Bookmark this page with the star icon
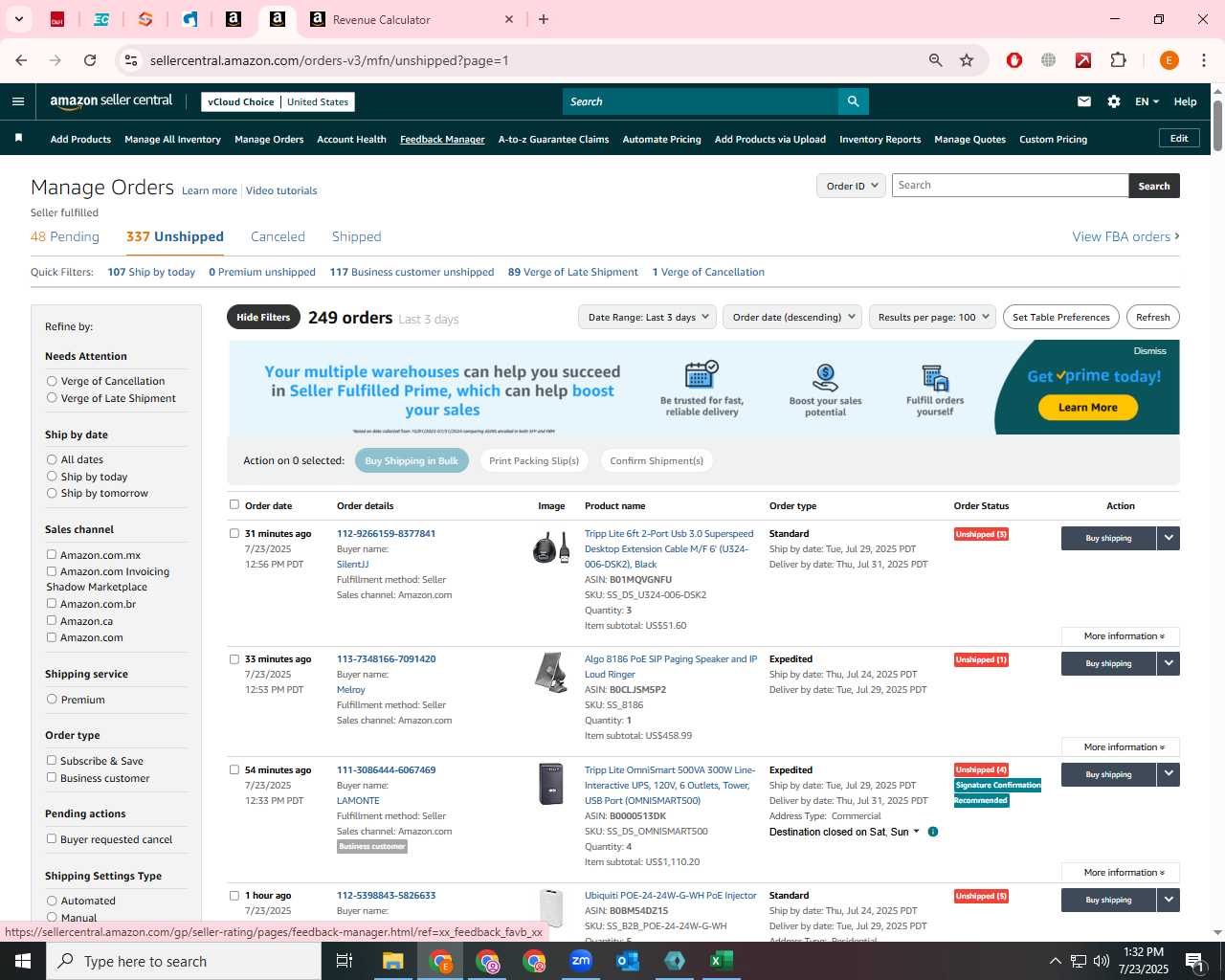1225x980 pixels. [x=967, y=60]
